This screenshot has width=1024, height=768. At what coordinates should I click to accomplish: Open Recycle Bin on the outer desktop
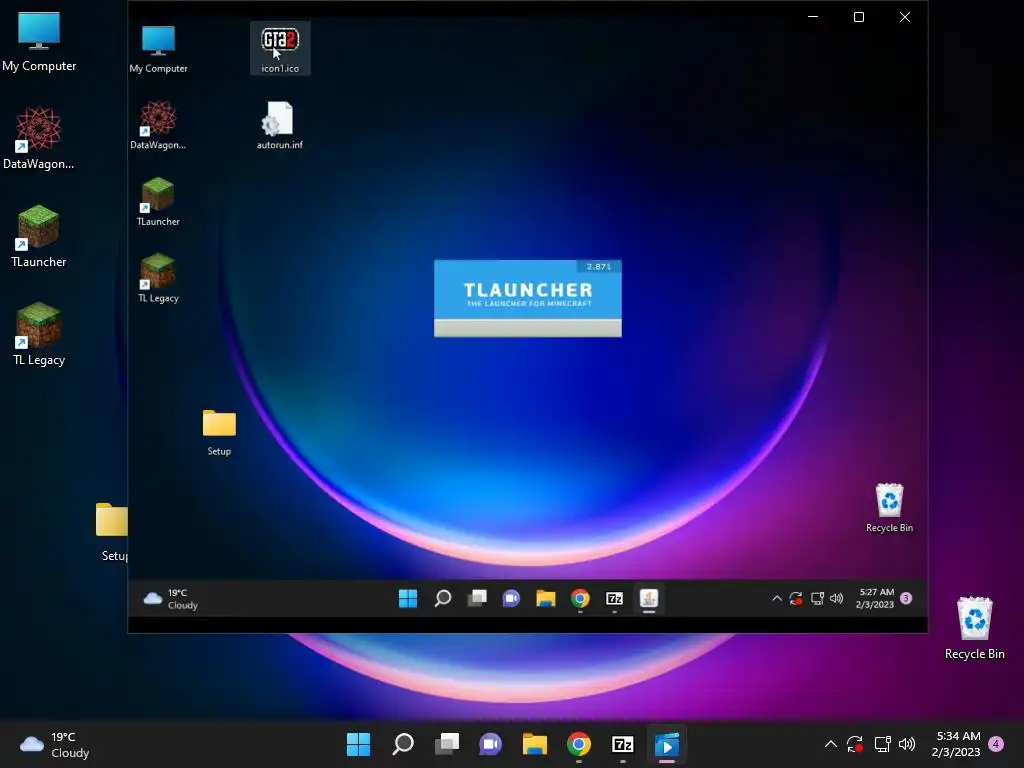tap(974, 628)
